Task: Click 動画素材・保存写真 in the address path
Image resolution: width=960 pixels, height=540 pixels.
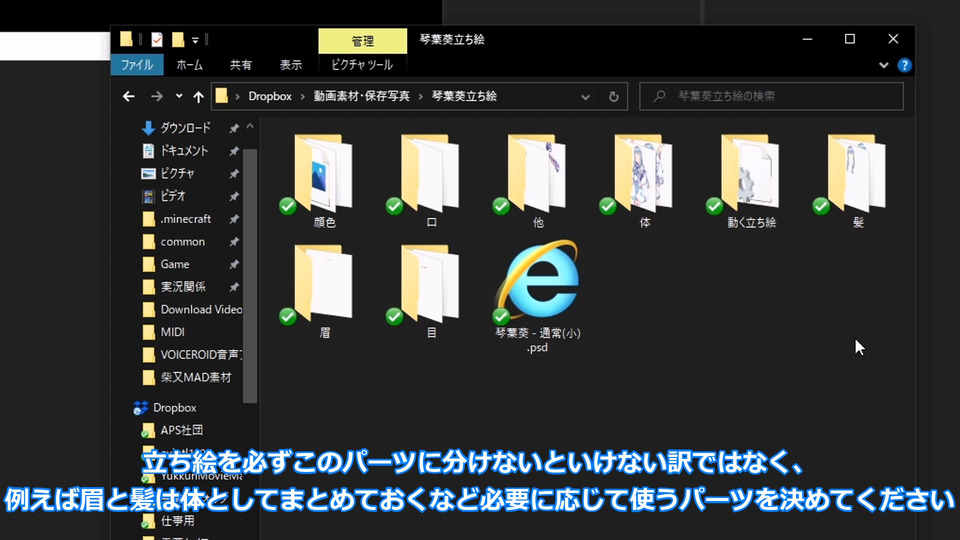Action: 362,97
